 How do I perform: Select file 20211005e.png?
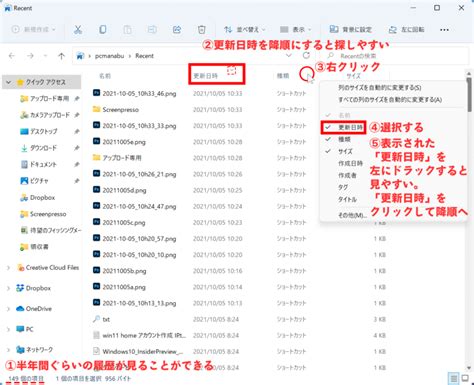pyautogui.click(x=124, y=142)
